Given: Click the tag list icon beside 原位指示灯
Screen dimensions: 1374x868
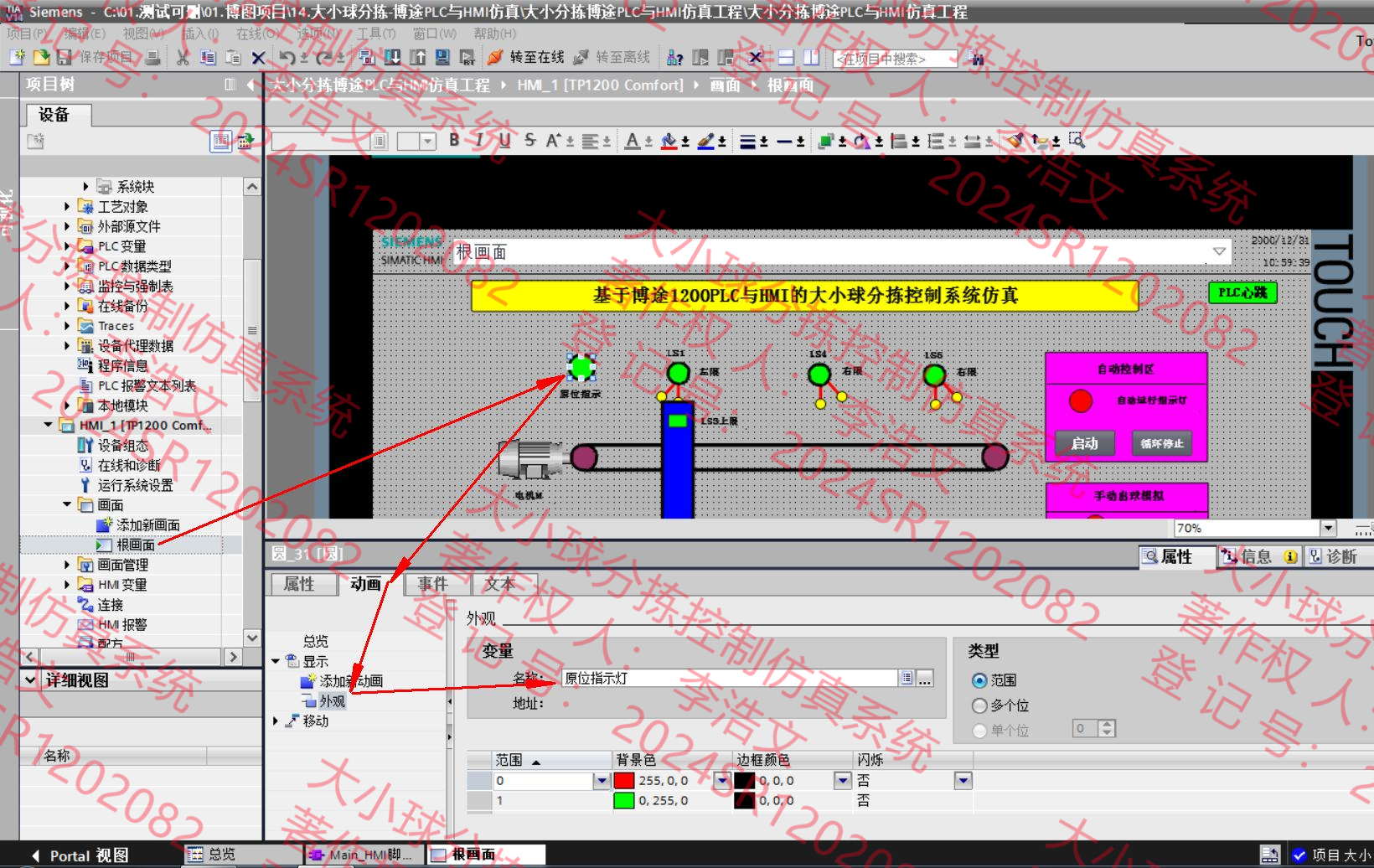Looking at the screenshot, I should (907, 678).
